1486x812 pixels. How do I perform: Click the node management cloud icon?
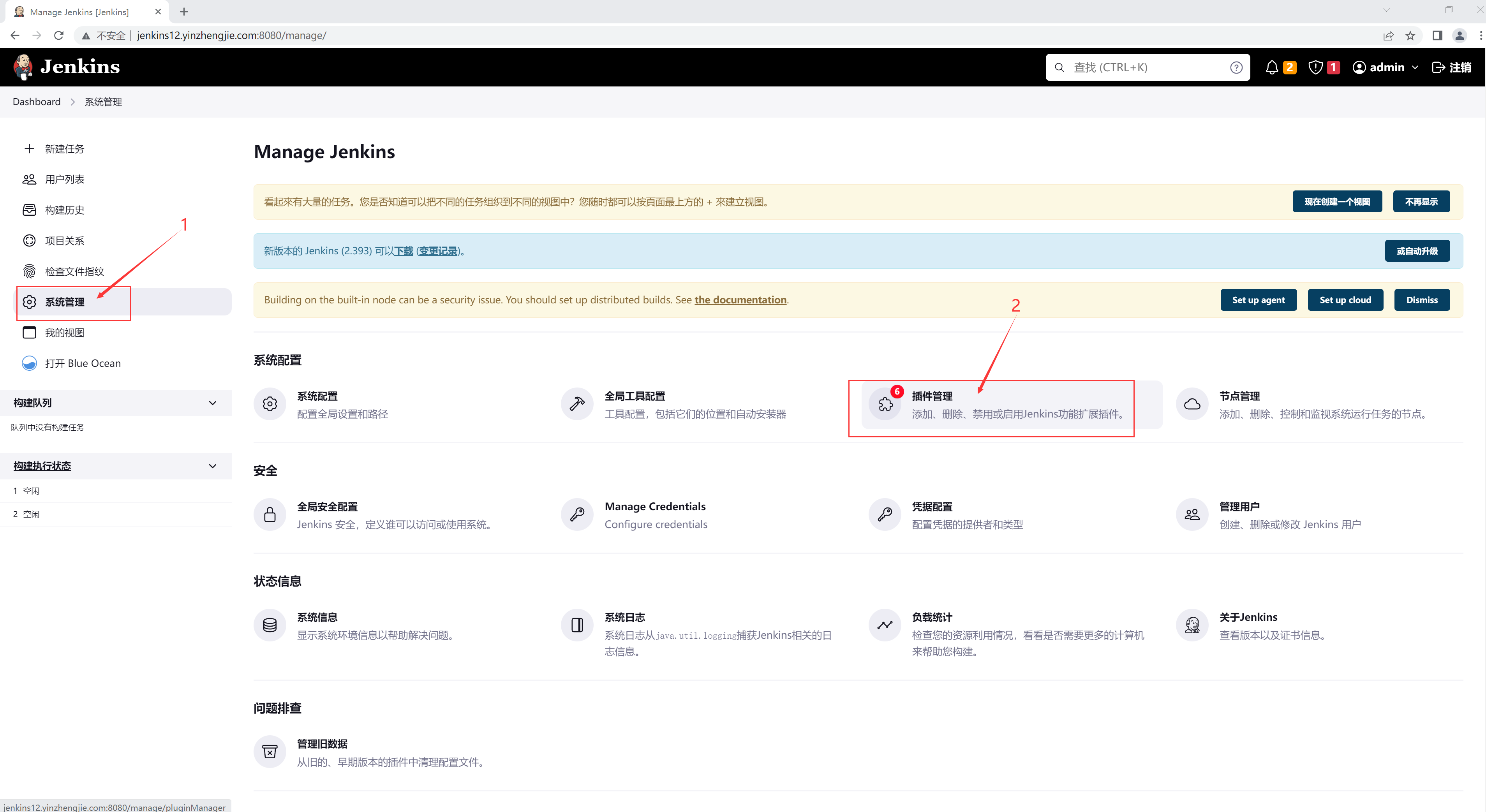point(1192,404)
